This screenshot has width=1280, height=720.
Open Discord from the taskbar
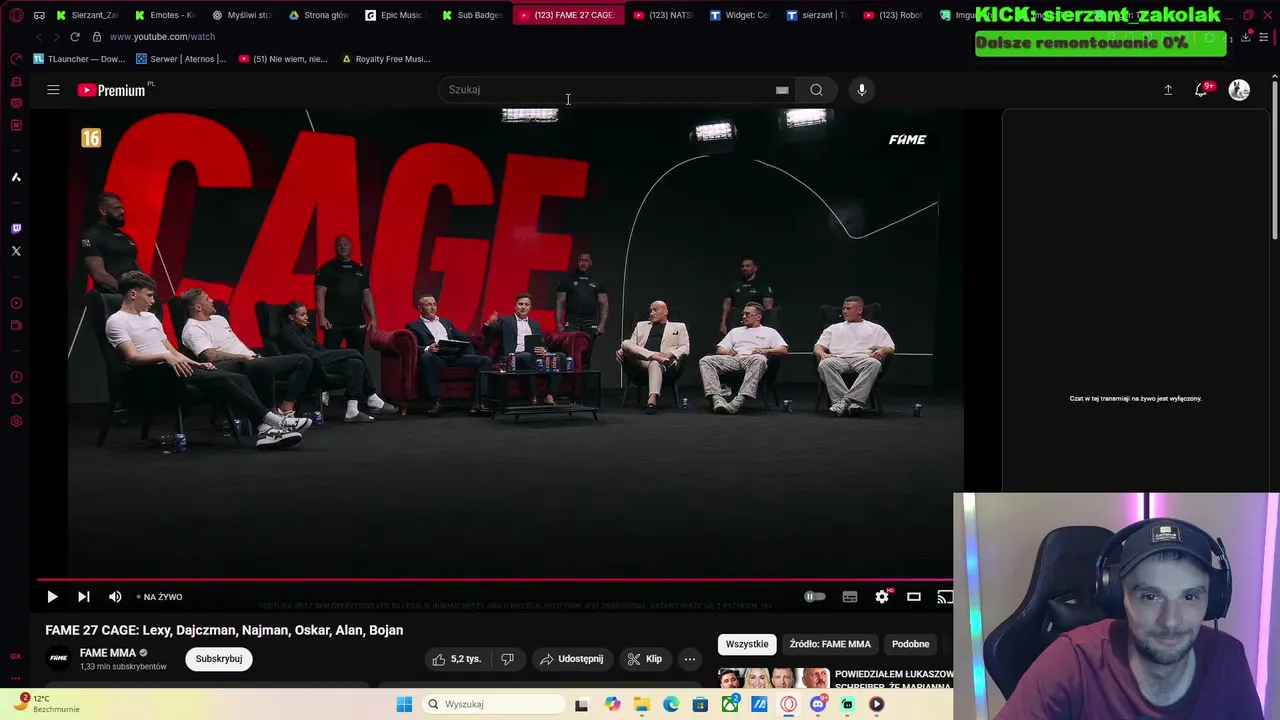point(818,704)
